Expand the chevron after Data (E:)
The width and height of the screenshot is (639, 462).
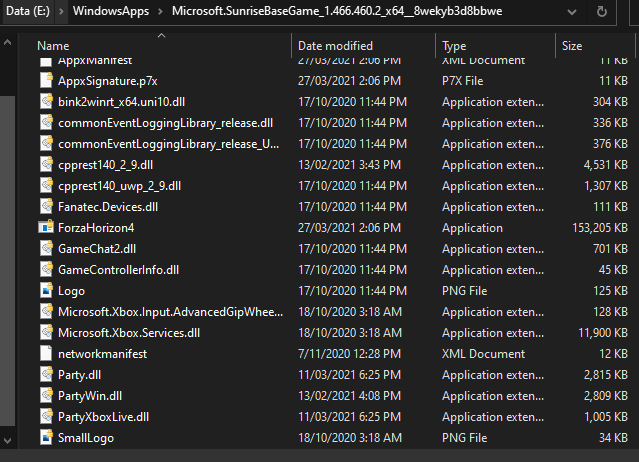(x=61, y=11)
